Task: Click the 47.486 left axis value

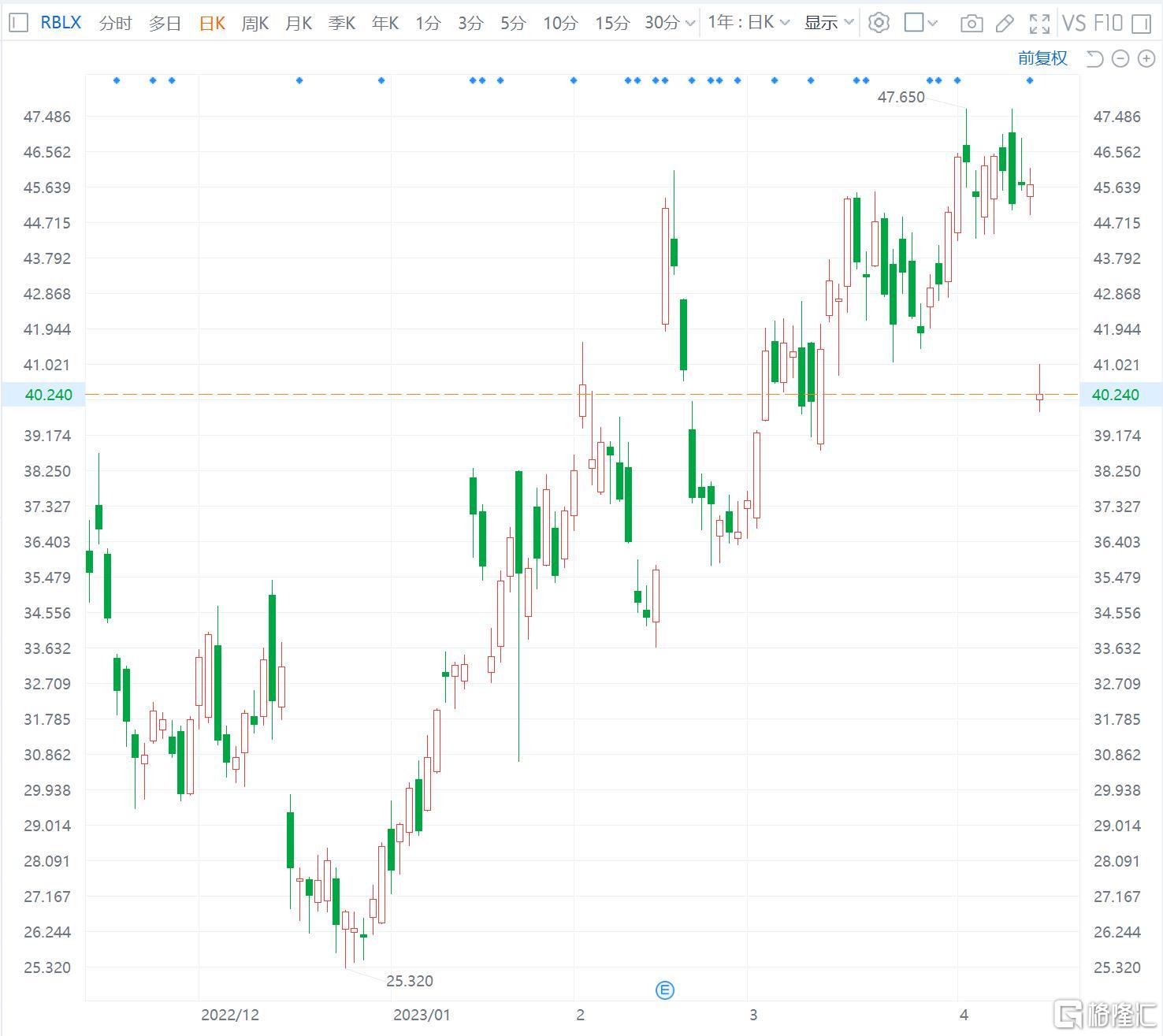Action: pos(47,117)
